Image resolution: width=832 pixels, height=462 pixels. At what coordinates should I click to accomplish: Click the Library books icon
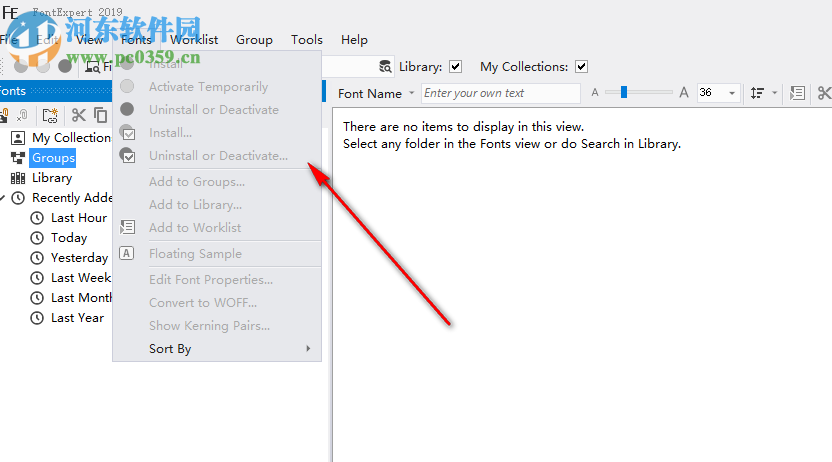coord(18,178)
